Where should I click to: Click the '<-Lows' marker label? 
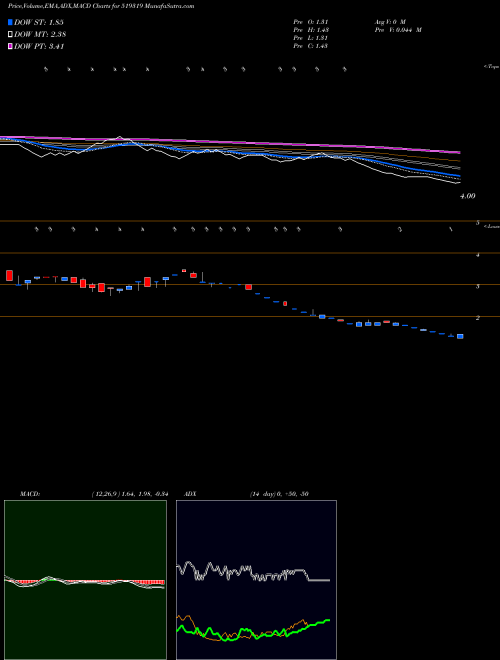click(491, 226)
